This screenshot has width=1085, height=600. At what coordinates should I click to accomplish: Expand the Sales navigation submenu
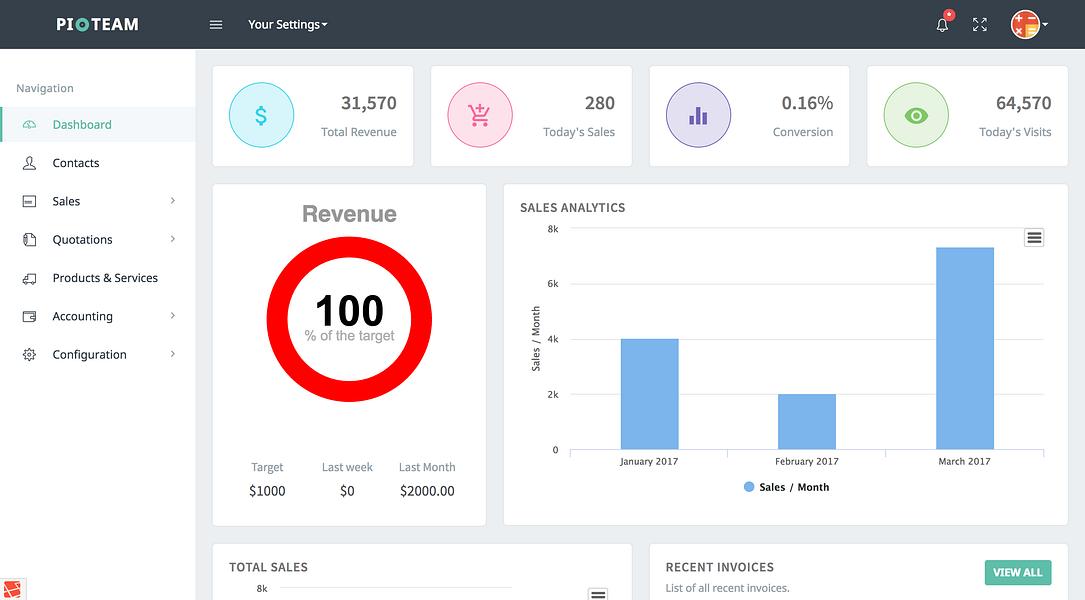tap(98, 201)
